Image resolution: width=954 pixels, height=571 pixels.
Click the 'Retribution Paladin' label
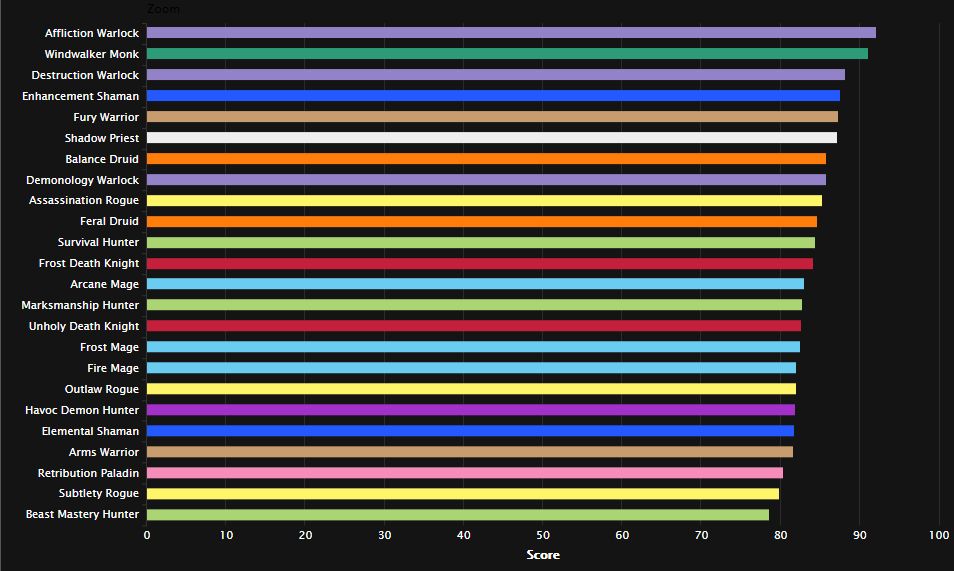(x=88, y=473)
